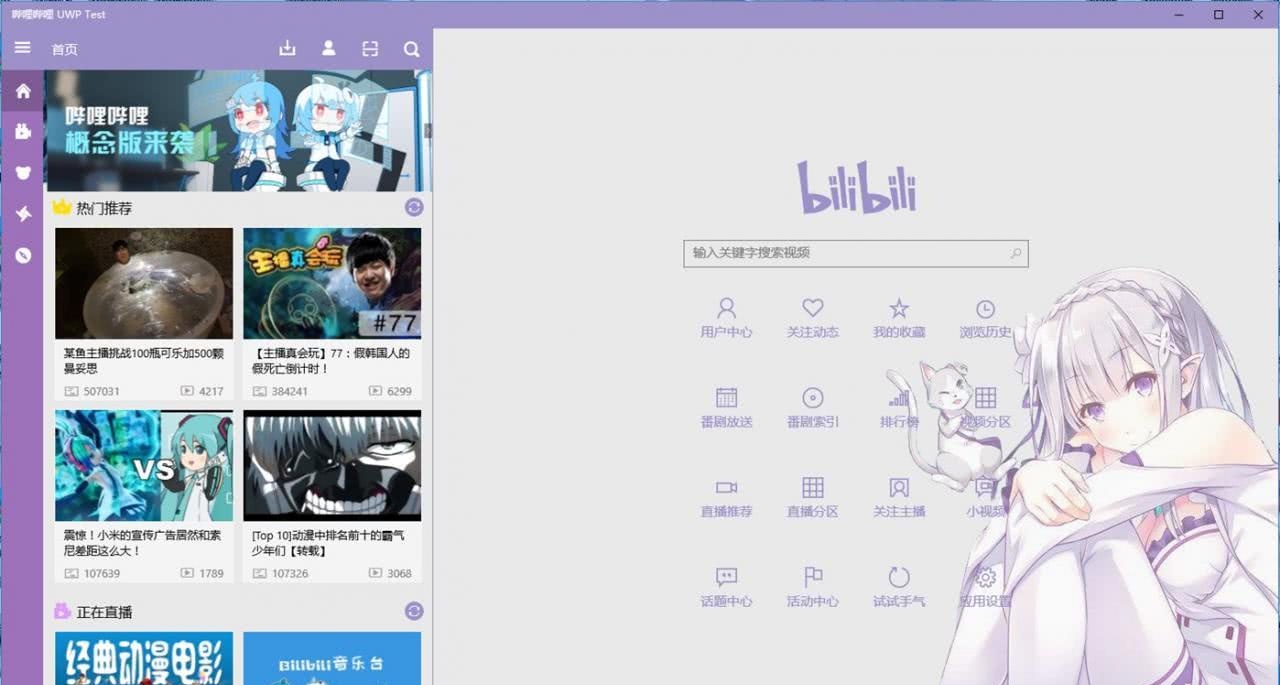The image size is (1280, 685).
Task: Click the danmaku count 1789
Action: pos(211,573)
